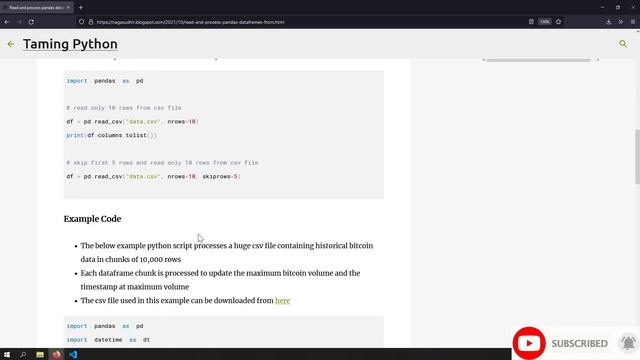This screenshot has height=360, width=640.
Task: Click the browser back arrow button
Action: 7,22
